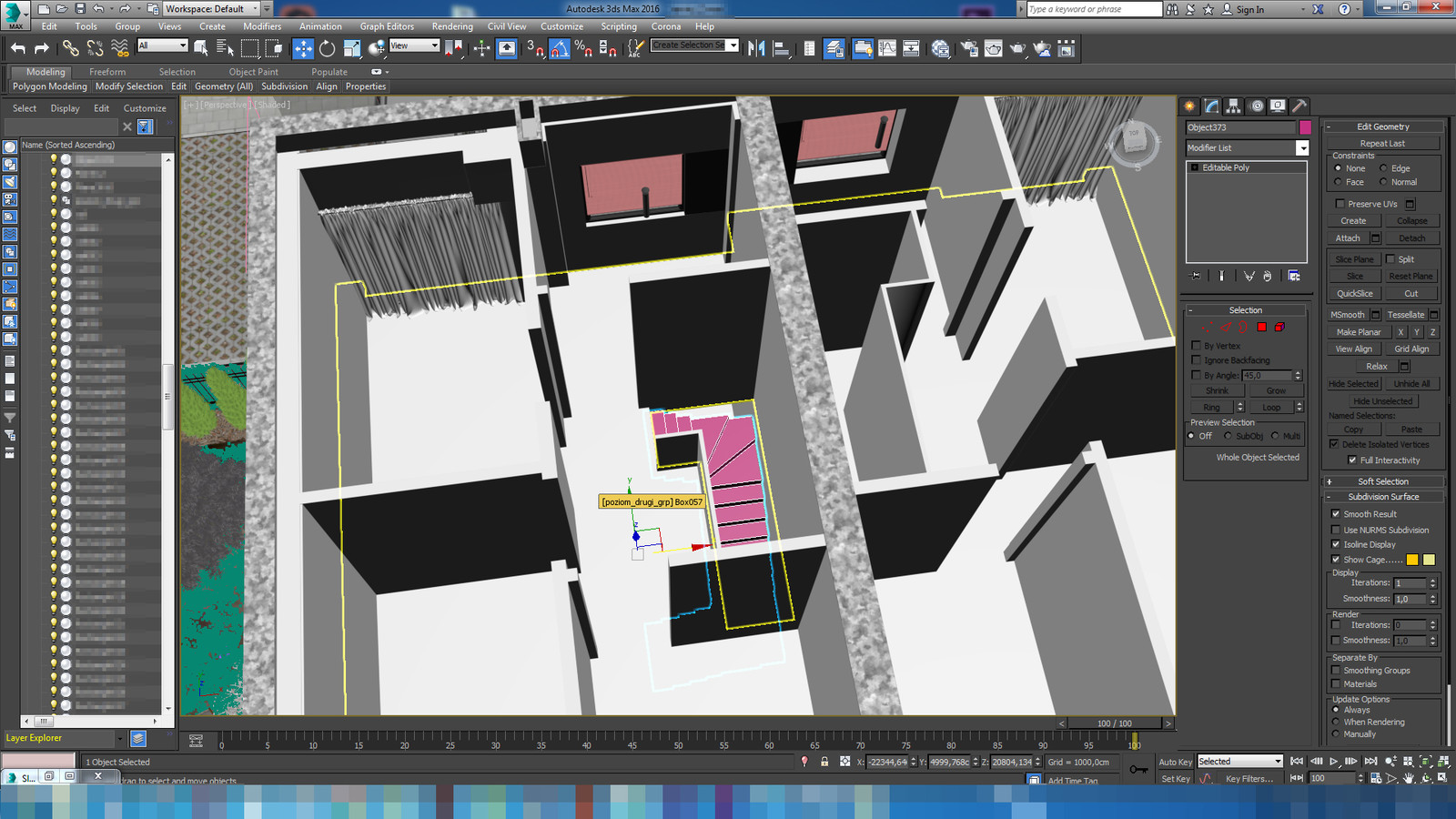The height and width of the screenshot is (819, 1456).
Task: Toggle the Layer Explorer toolbar icon
Action: (834, 48)
